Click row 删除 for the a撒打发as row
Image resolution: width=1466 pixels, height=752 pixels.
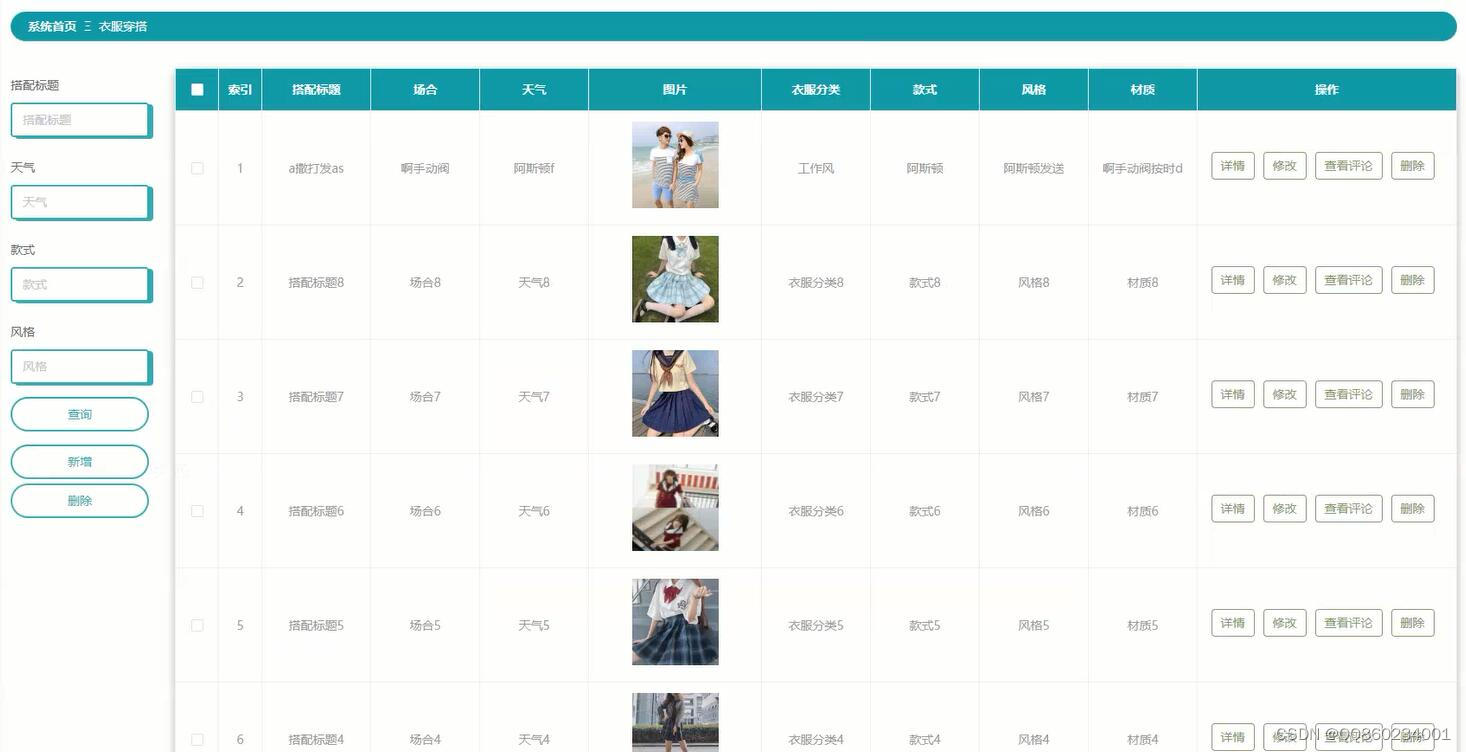(1412, 166)
